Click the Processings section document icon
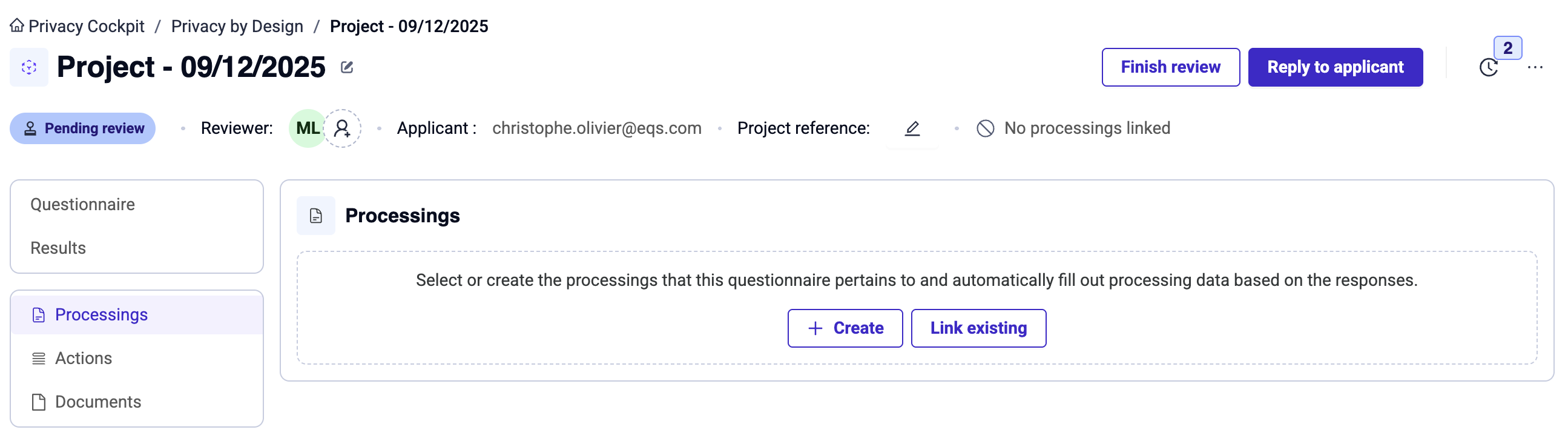Viewport: 1568px width, 447px height. click(316, 216)
